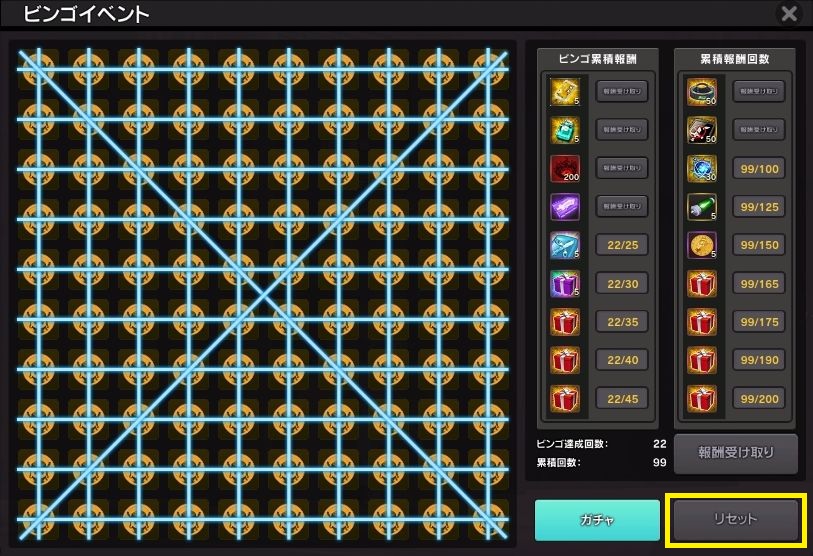Click the red gift box beside 99/200
The height and width of the screenshot is (556, 813).
702,398
